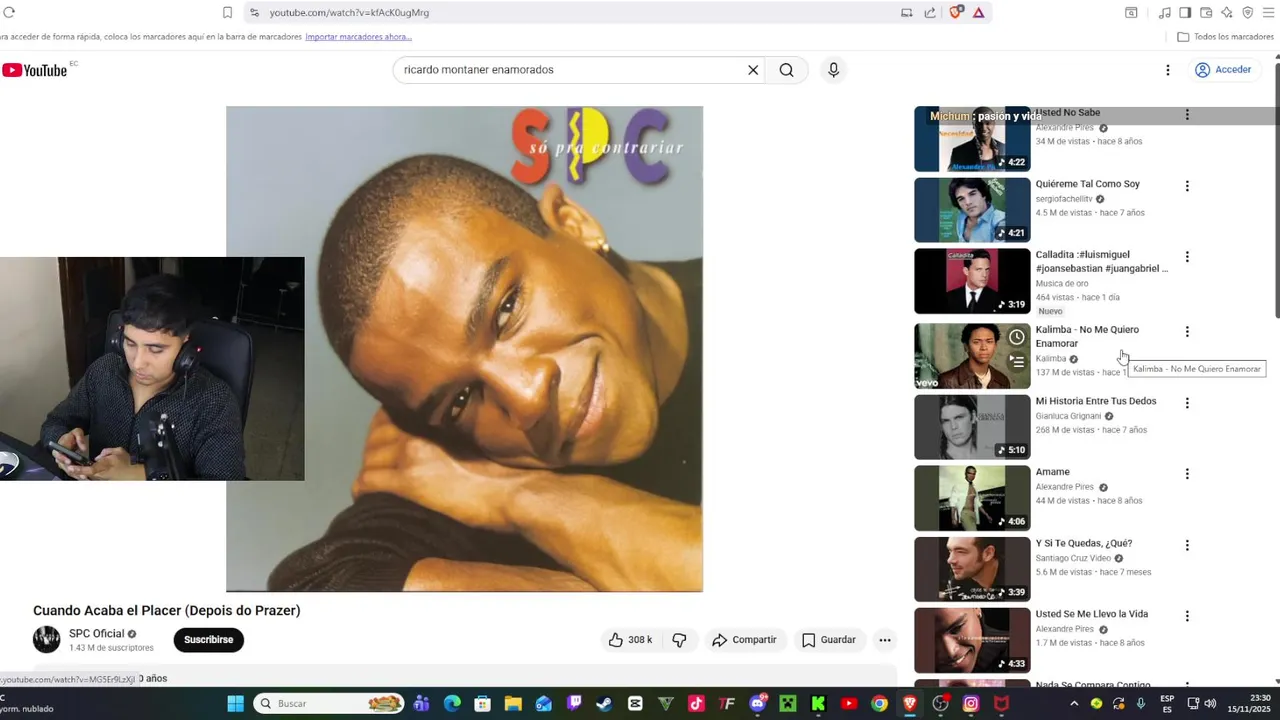Start voice search with the microphone icon
This screenshot has height=720, width=1280.
(x=833, y=70)
